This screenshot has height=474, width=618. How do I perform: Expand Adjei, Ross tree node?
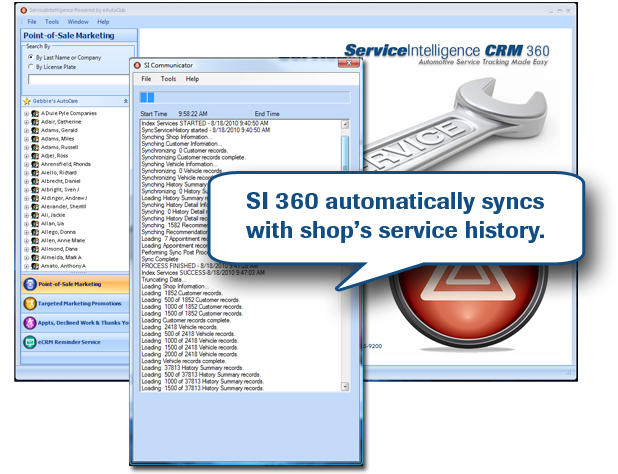pos(26,156)
